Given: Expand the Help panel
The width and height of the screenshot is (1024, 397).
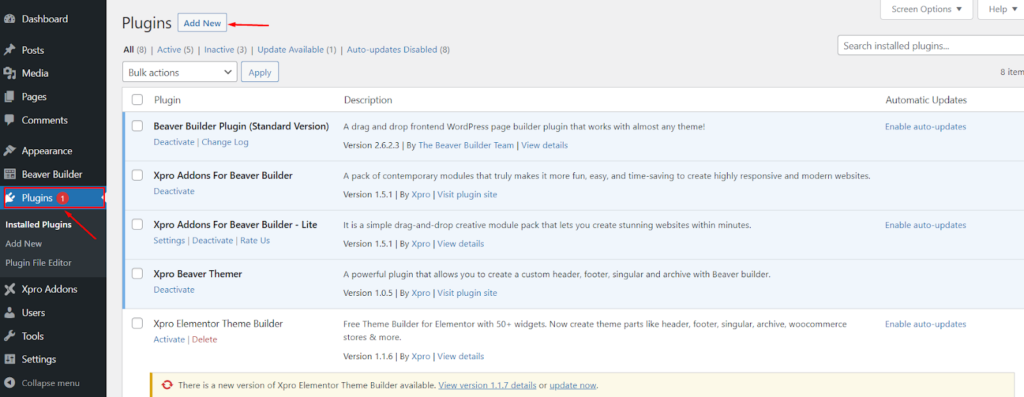Looking at the screenshot, I should (x=1002, y=9).
